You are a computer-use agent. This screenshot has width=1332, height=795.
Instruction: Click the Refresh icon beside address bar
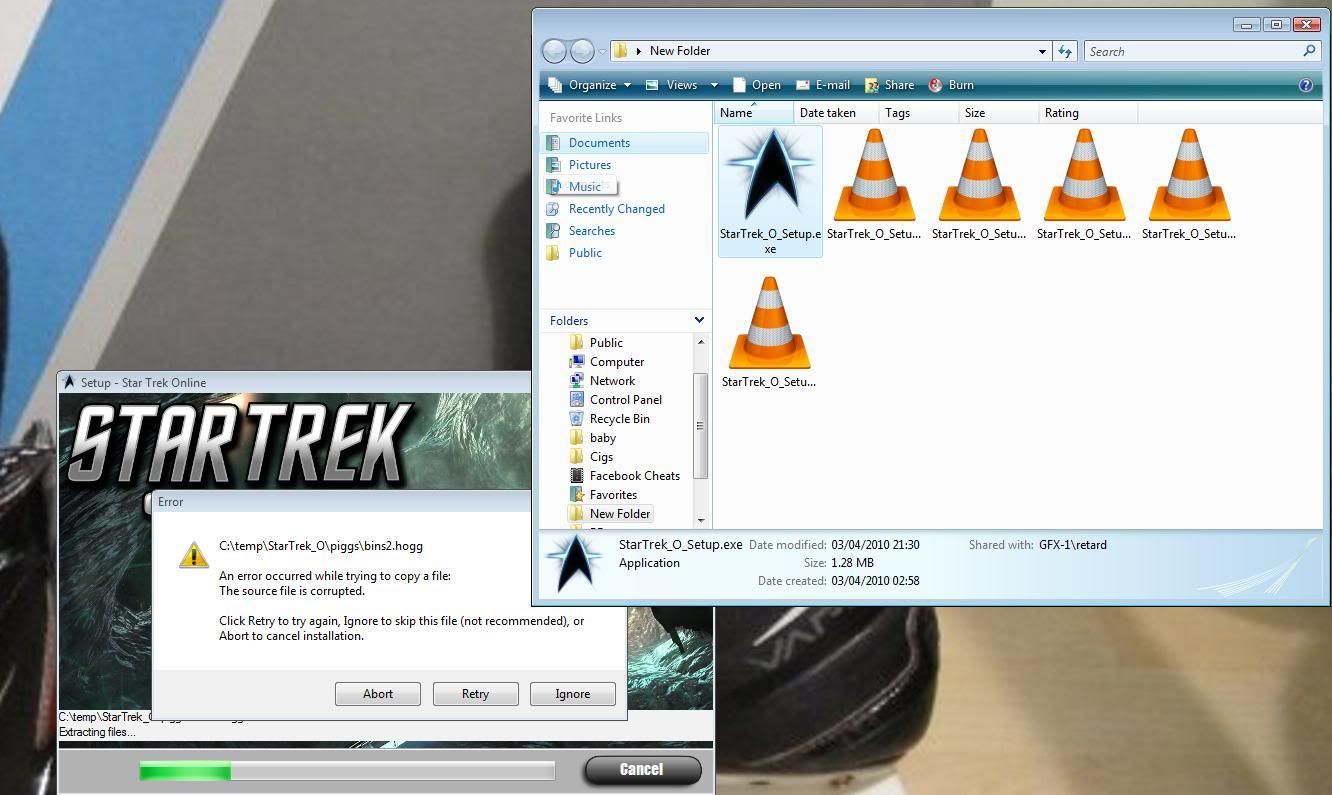tap(1065, 51)
